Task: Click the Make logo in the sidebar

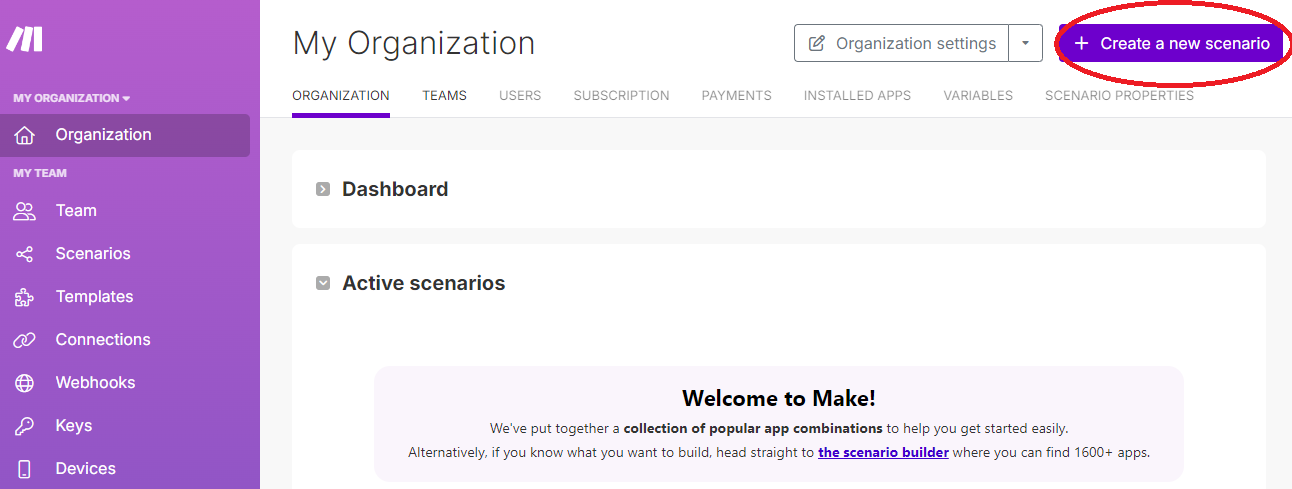Action: (25, 39)
